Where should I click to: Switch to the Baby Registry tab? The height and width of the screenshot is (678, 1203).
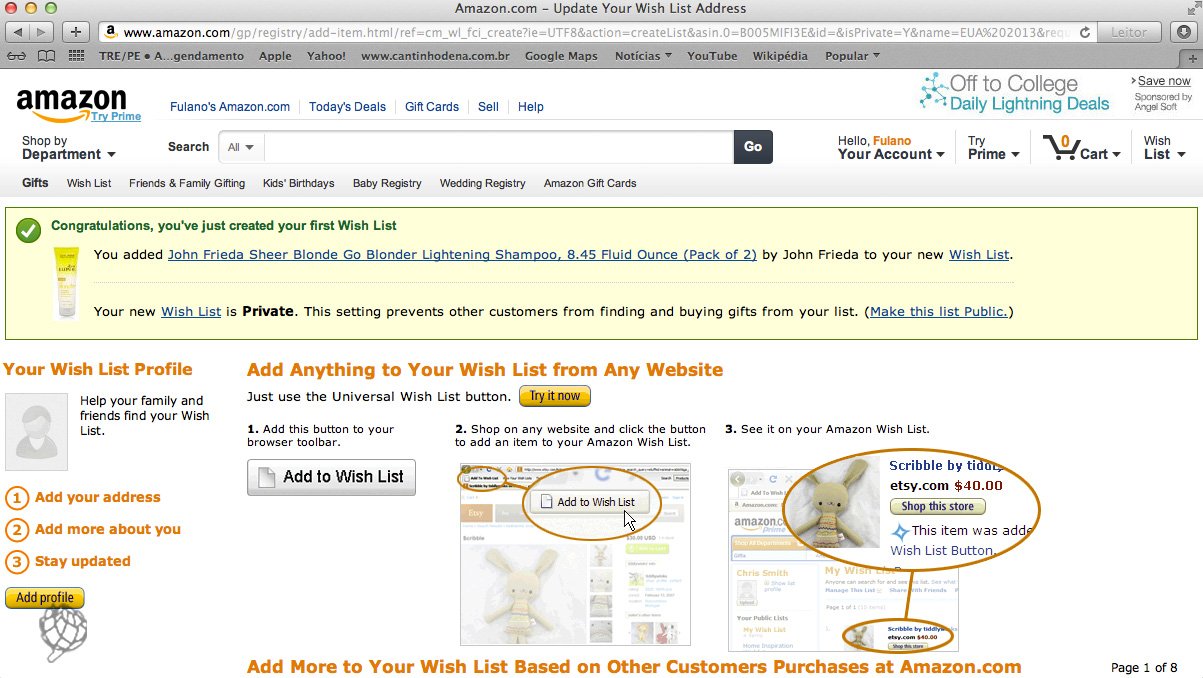coord(387,183)
